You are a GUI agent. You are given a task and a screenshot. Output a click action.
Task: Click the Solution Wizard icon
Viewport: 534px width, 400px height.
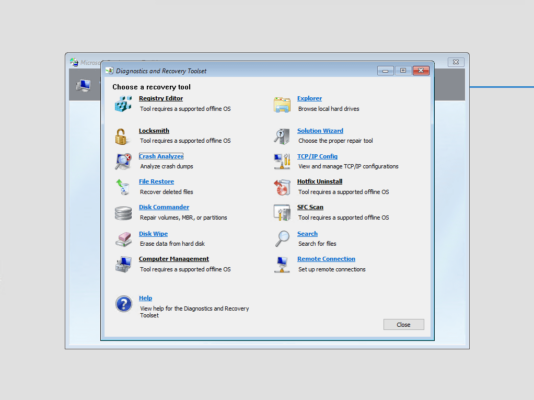pyautogui.click(x=282, y=136)
